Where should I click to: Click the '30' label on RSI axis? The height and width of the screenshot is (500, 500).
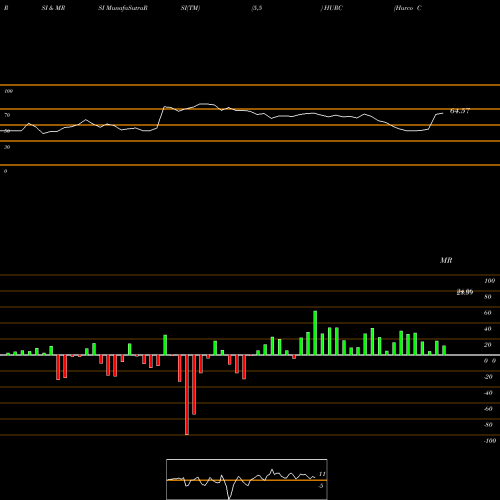pyautogui.click(x=7, y=147)
